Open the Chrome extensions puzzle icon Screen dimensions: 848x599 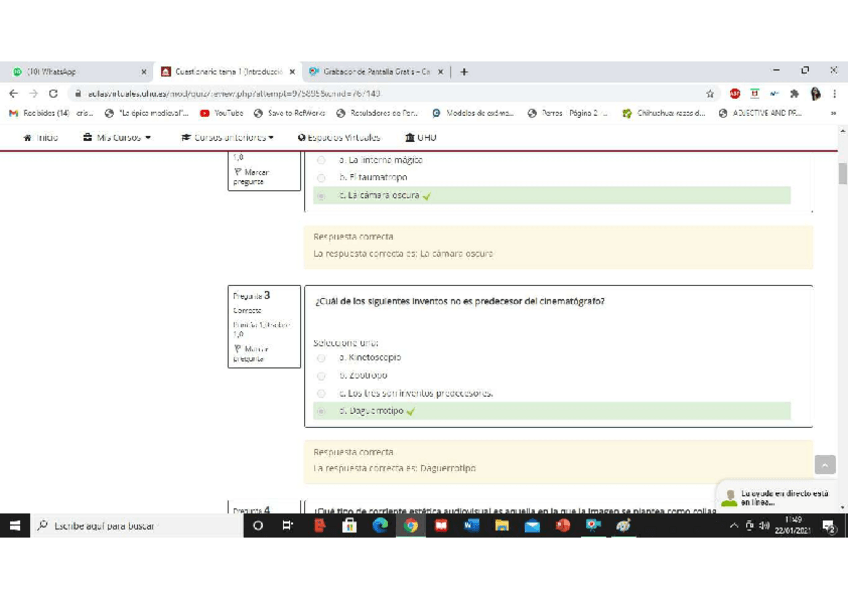coord(794,93)
